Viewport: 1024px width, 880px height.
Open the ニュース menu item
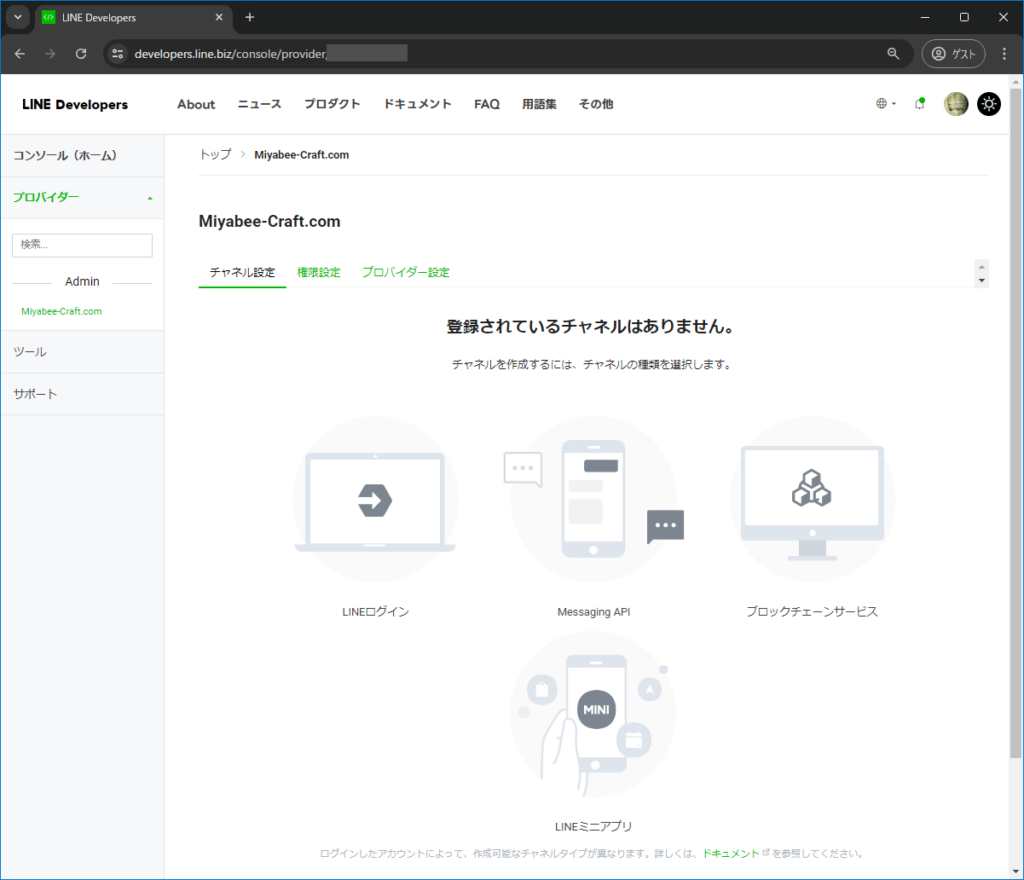point(259,104)
